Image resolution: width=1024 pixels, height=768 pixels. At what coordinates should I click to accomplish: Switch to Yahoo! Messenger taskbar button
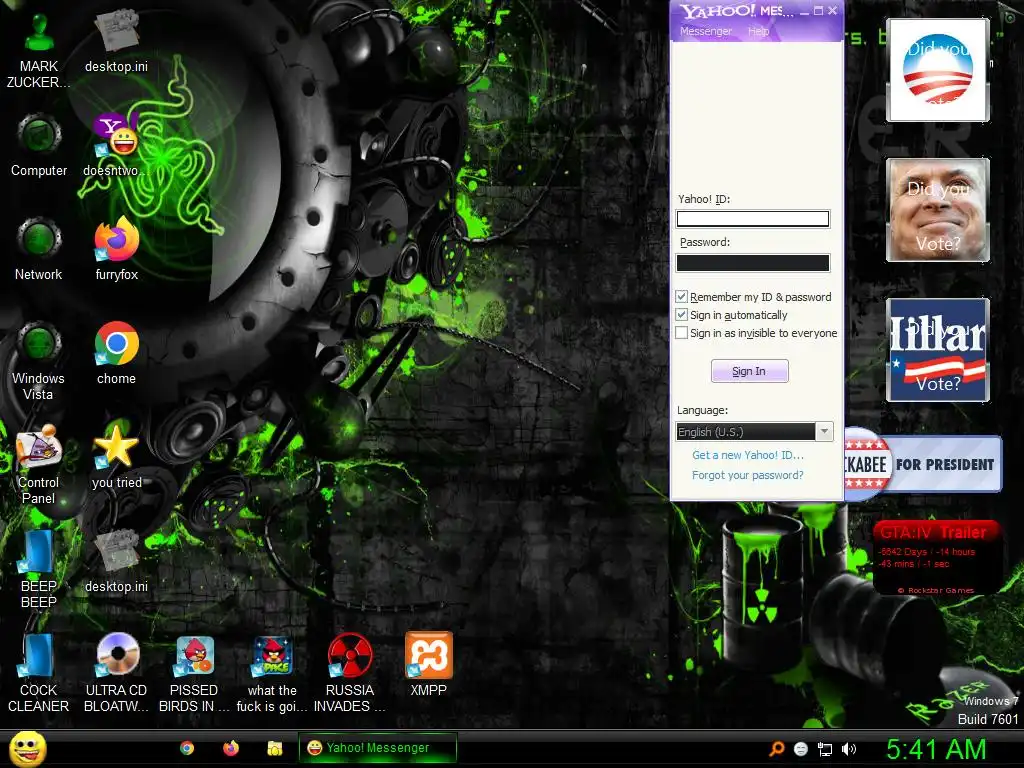(377, 748)
